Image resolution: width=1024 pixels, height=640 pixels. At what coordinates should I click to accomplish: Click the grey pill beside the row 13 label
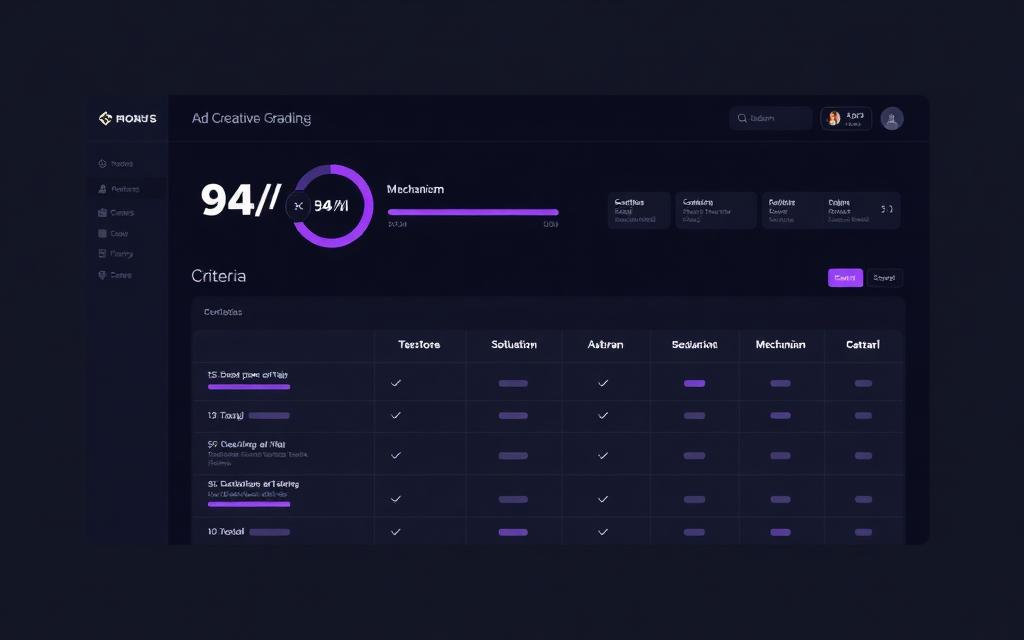pos(269,415)
